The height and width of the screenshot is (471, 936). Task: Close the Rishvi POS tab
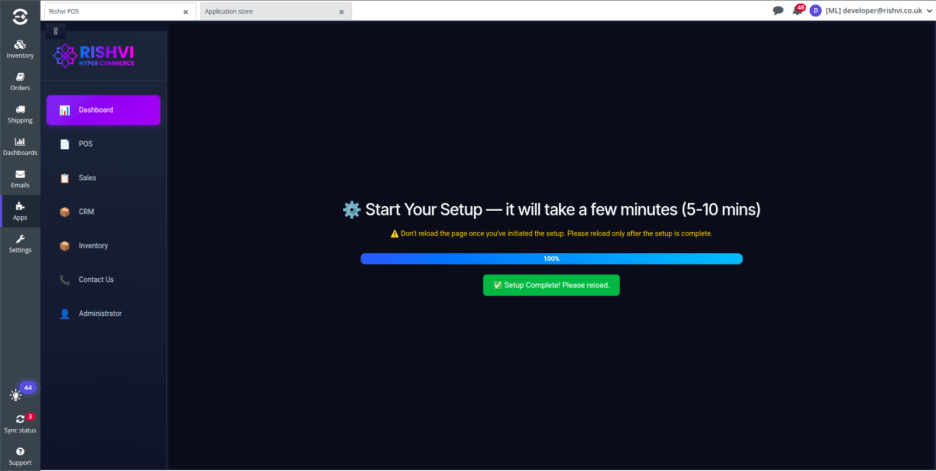pyautogui.click(x=185, y=12)
